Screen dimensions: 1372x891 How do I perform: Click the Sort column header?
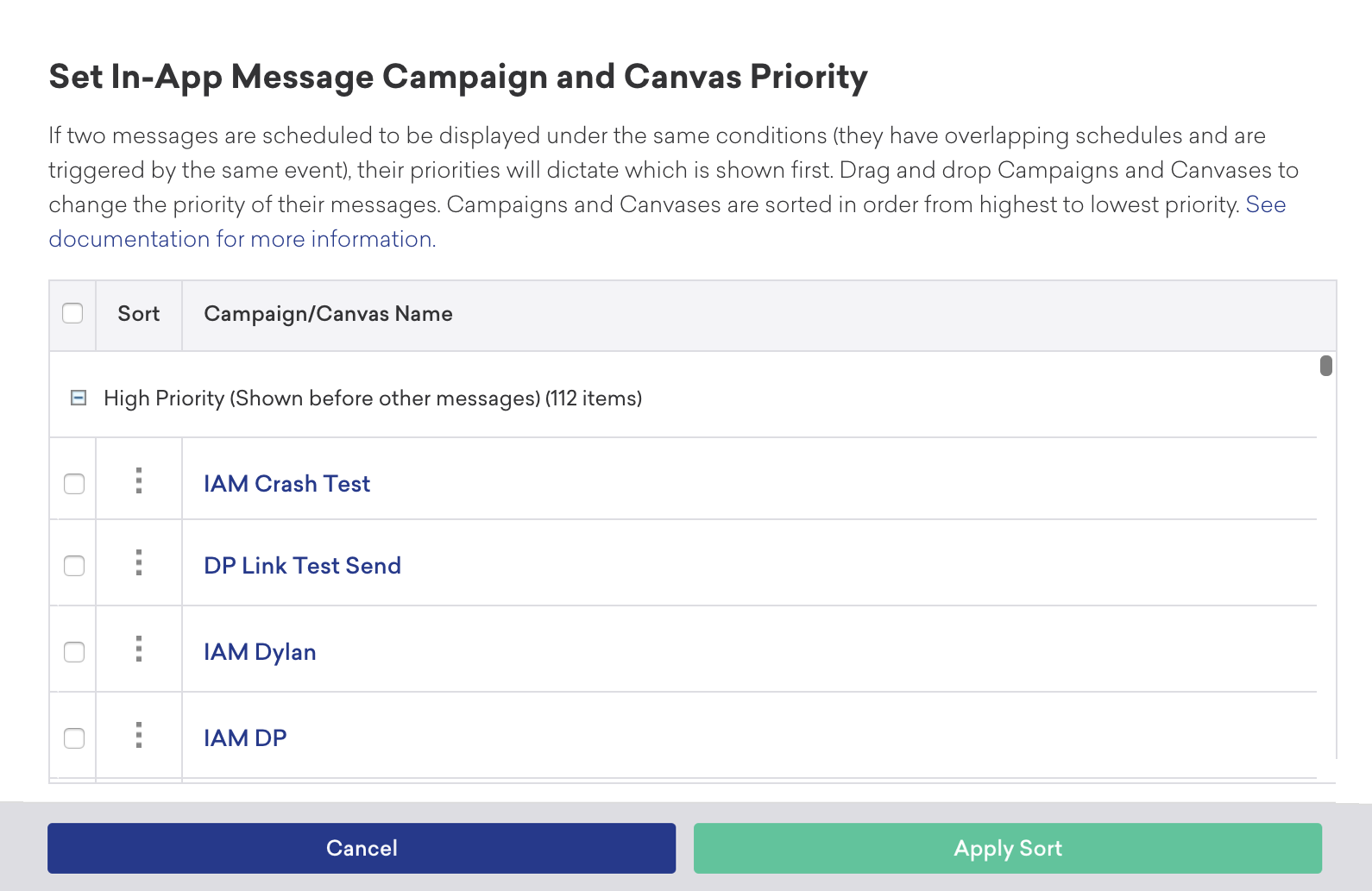pyautogui.click(x=139, y=314)
